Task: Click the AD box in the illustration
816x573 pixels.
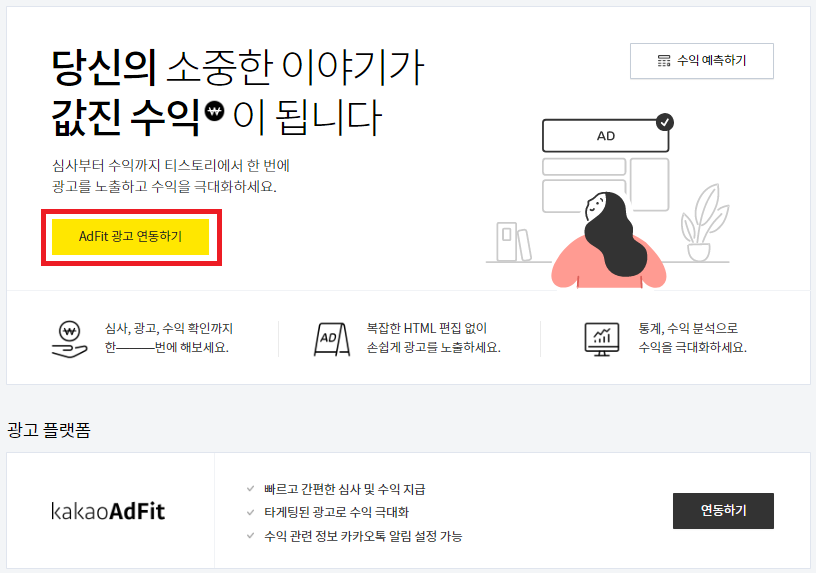Action: [605, 136]
